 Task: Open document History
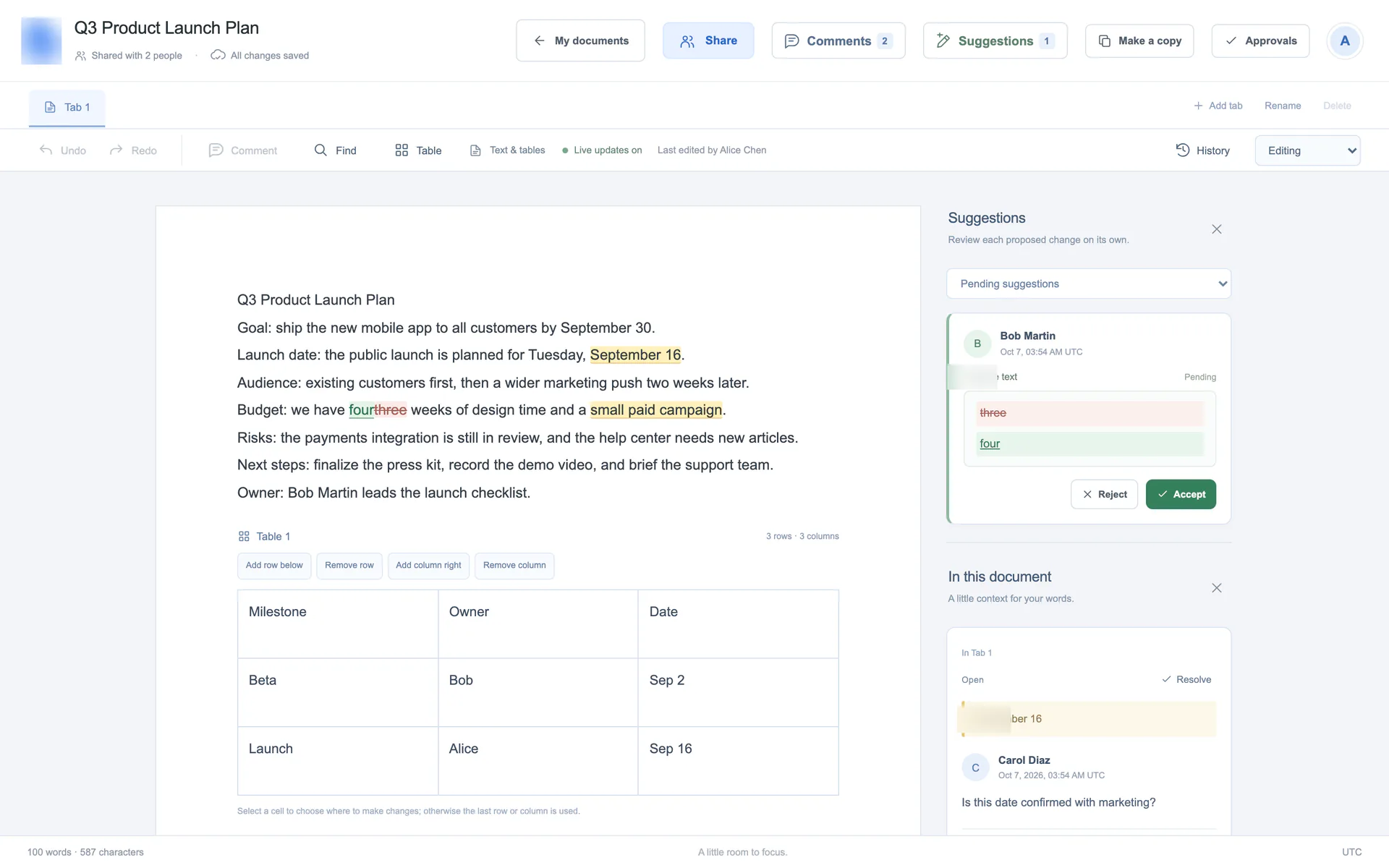click(1203, 150)
